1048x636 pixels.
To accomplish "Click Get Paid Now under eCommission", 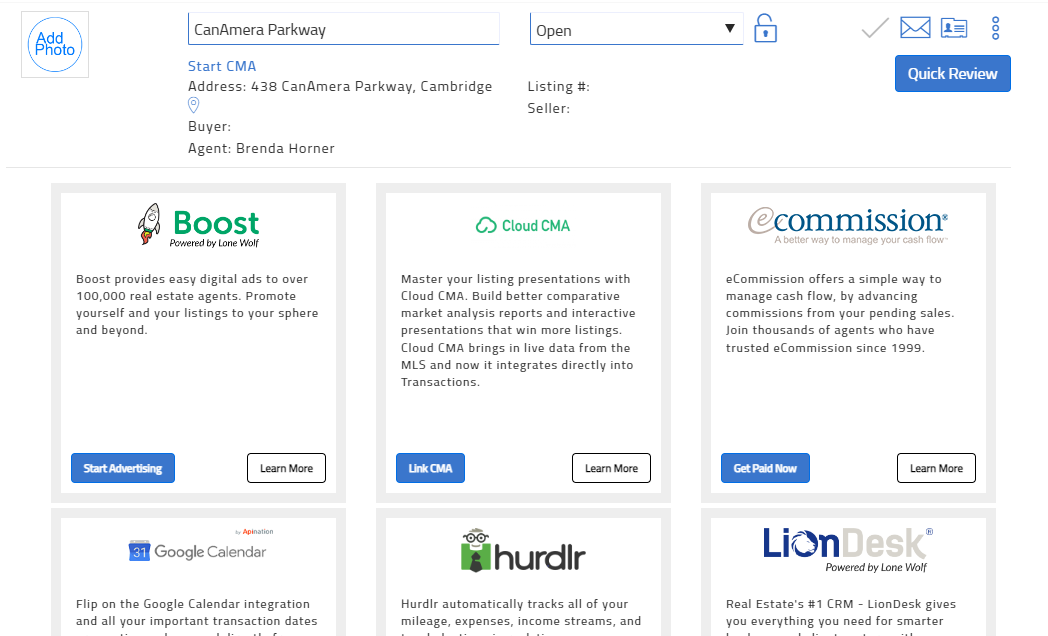I will 765,467.
